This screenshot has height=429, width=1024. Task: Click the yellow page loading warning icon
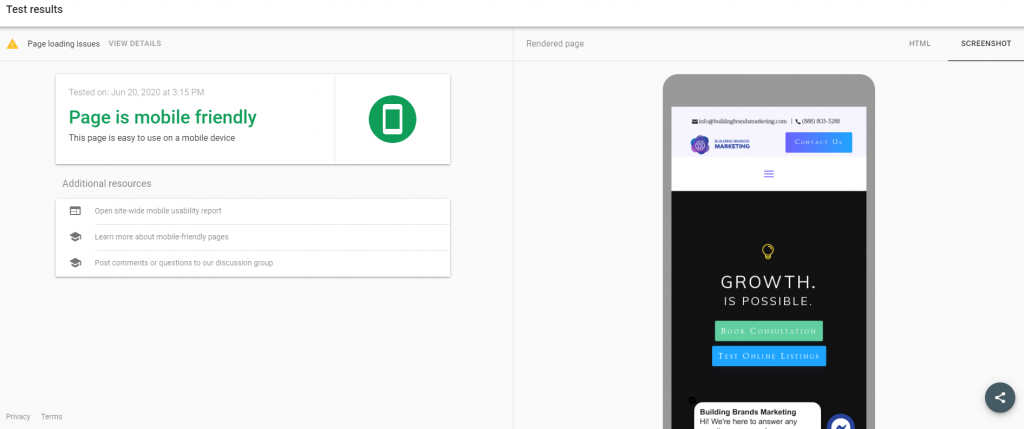[x=12, y=44]
